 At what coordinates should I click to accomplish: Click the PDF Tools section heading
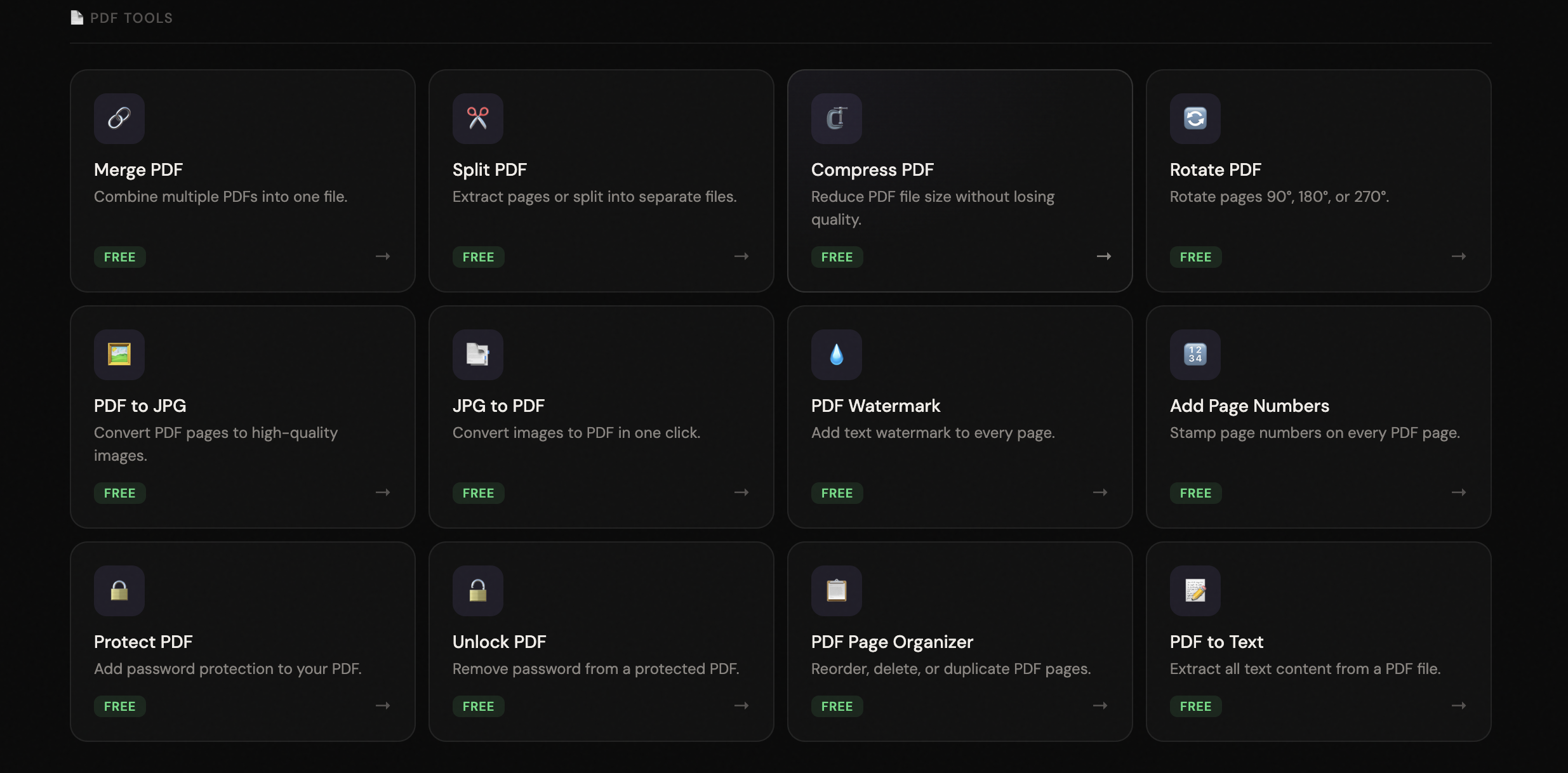click(x=131, y=18)
